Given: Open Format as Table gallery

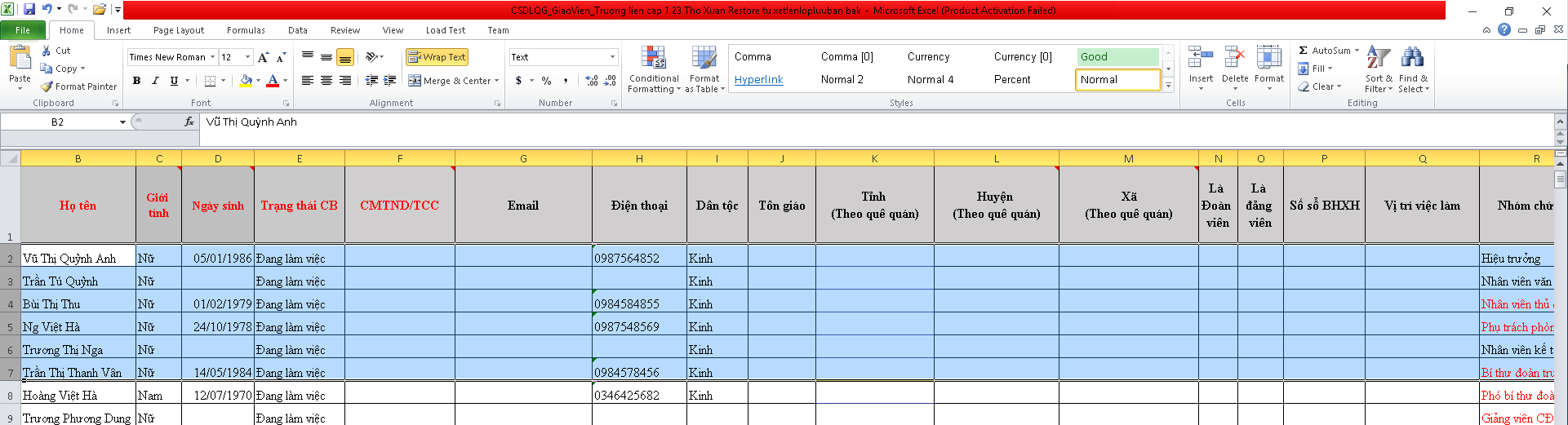Looking at the screenshot, I should pyautogui.click(x=704, y=60).
